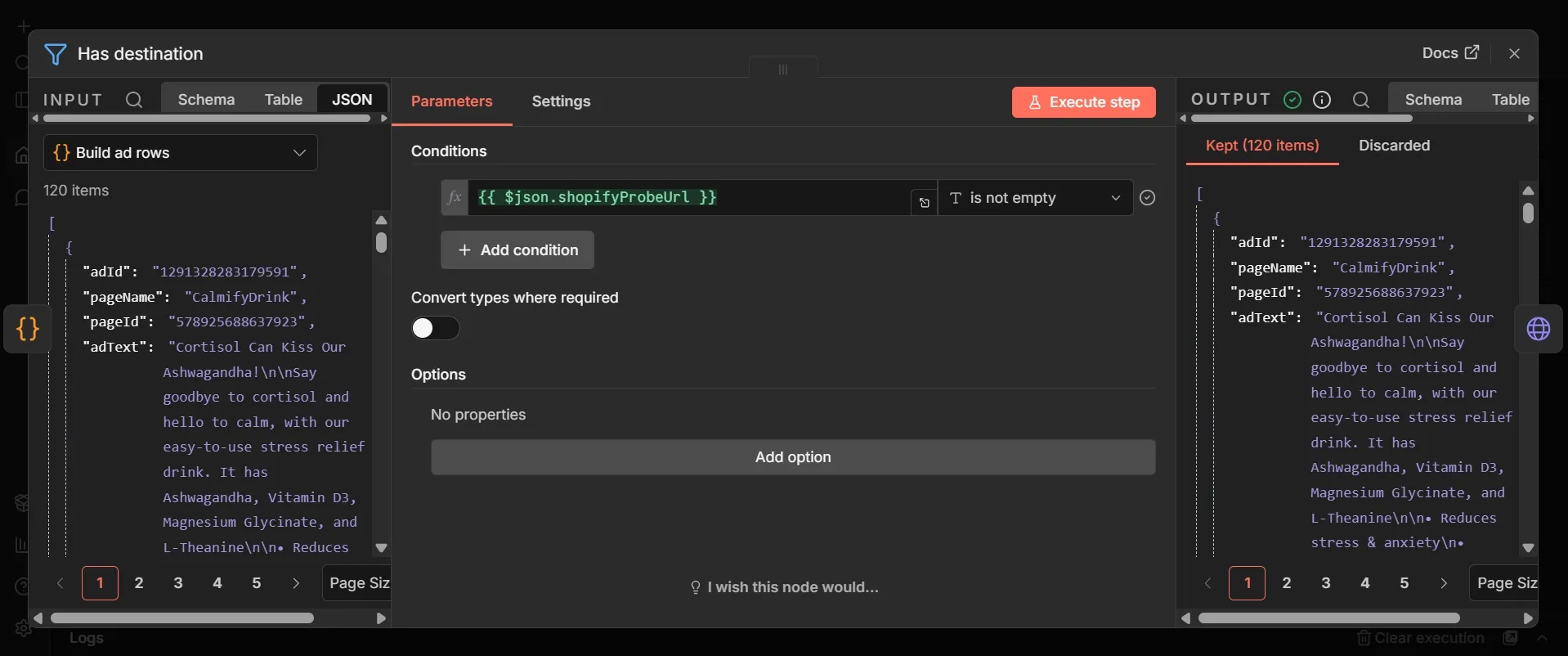Click the fx expression toggle icon
The height and width of the screenshot is (656, 1568).
point(455,198)
